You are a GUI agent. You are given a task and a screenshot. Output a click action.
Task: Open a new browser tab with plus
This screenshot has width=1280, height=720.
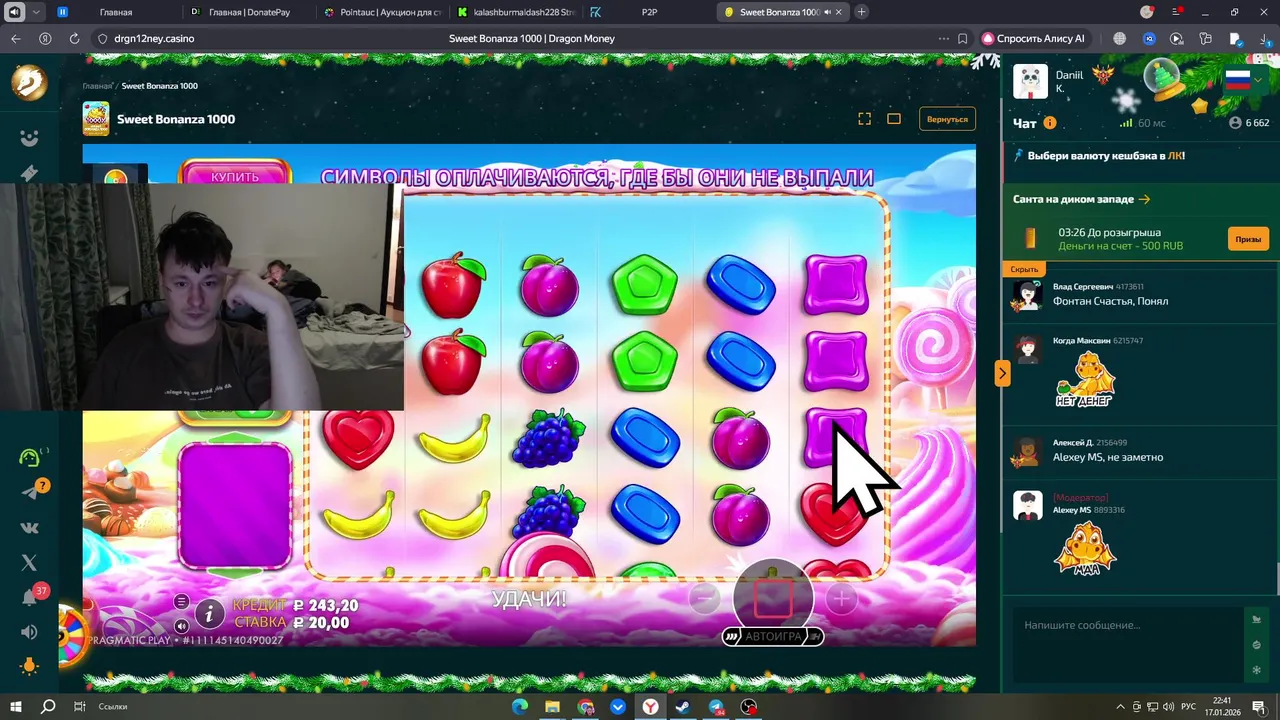coord(862,12)
